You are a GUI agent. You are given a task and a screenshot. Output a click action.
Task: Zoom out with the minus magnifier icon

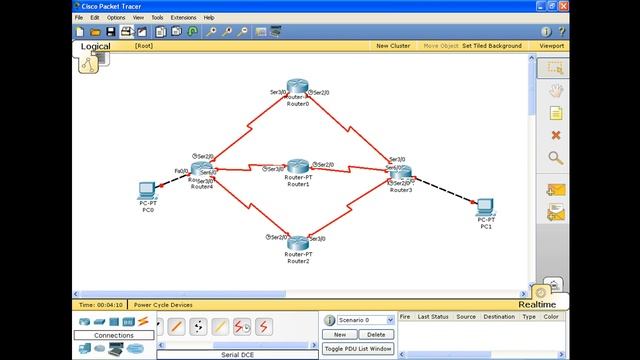[x=242, y=32]
